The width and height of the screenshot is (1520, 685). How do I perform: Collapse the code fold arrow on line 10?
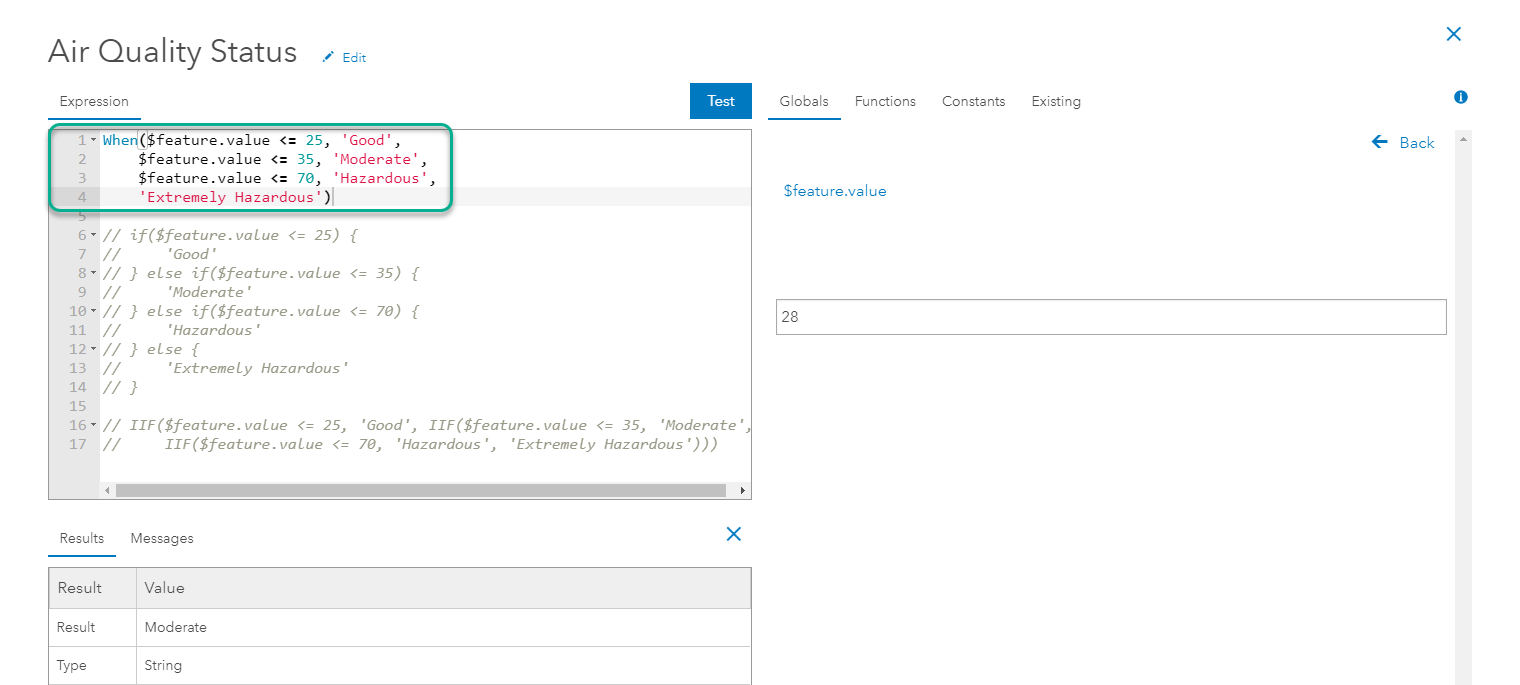[x=93, y=311]
